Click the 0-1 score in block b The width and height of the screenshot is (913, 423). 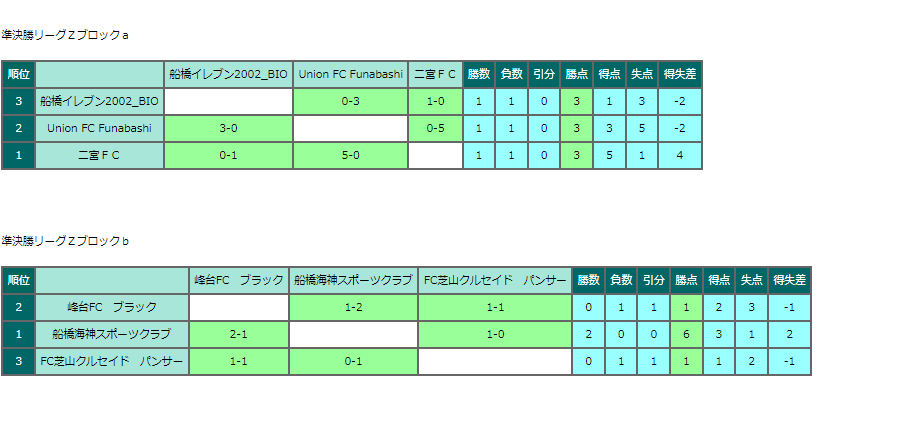[353, 362]
